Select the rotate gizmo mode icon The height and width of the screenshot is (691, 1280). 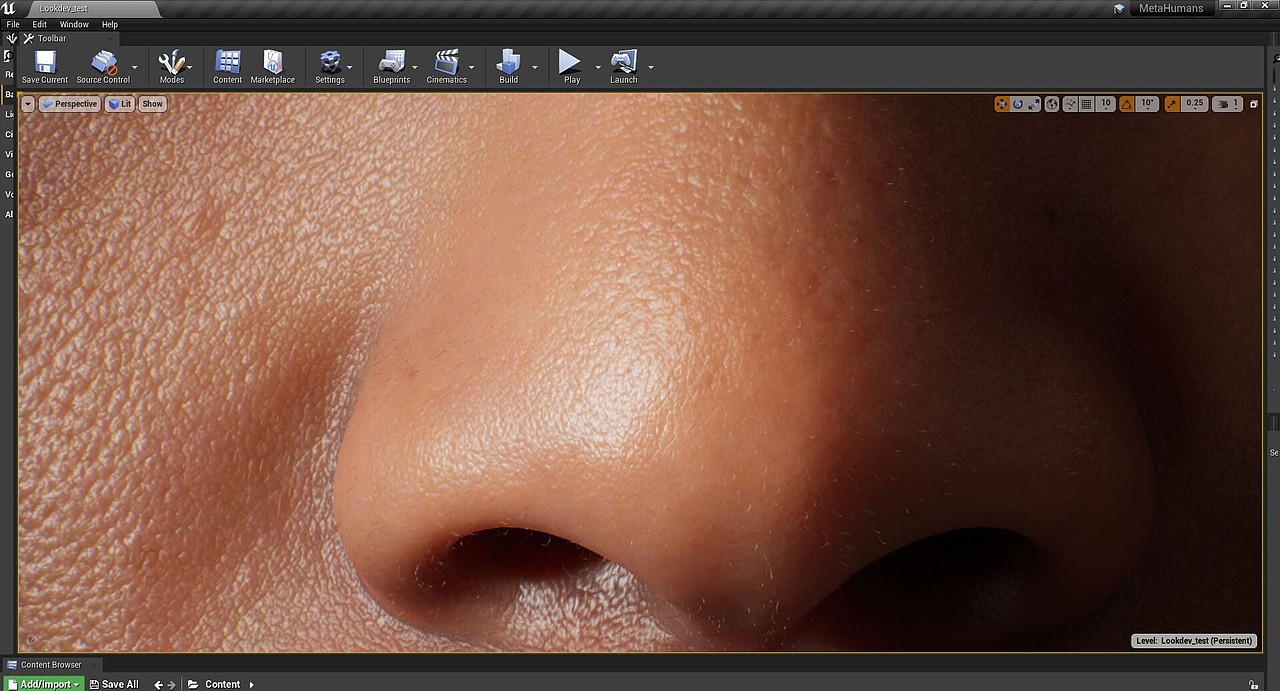tap(1018, 104)
